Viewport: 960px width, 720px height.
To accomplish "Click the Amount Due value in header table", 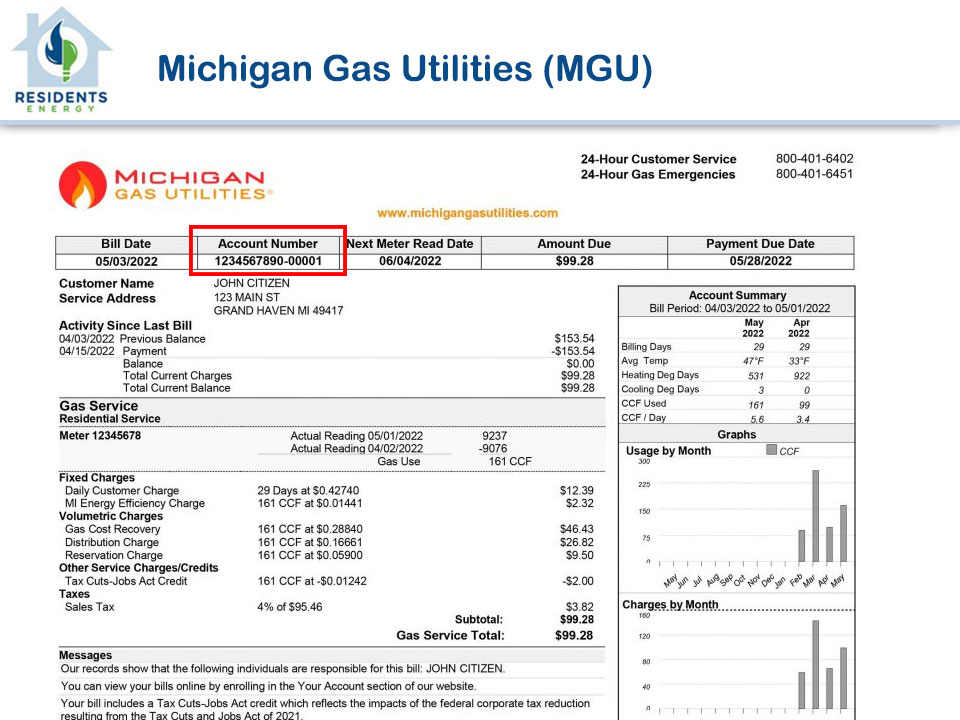I will click(x=573, y=261).
